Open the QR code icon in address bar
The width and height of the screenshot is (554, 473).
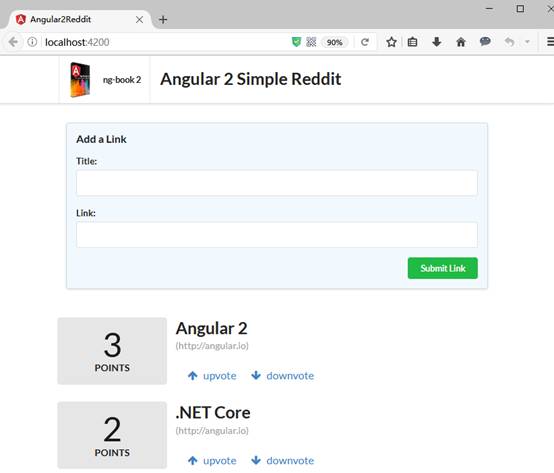pos(311,42)
